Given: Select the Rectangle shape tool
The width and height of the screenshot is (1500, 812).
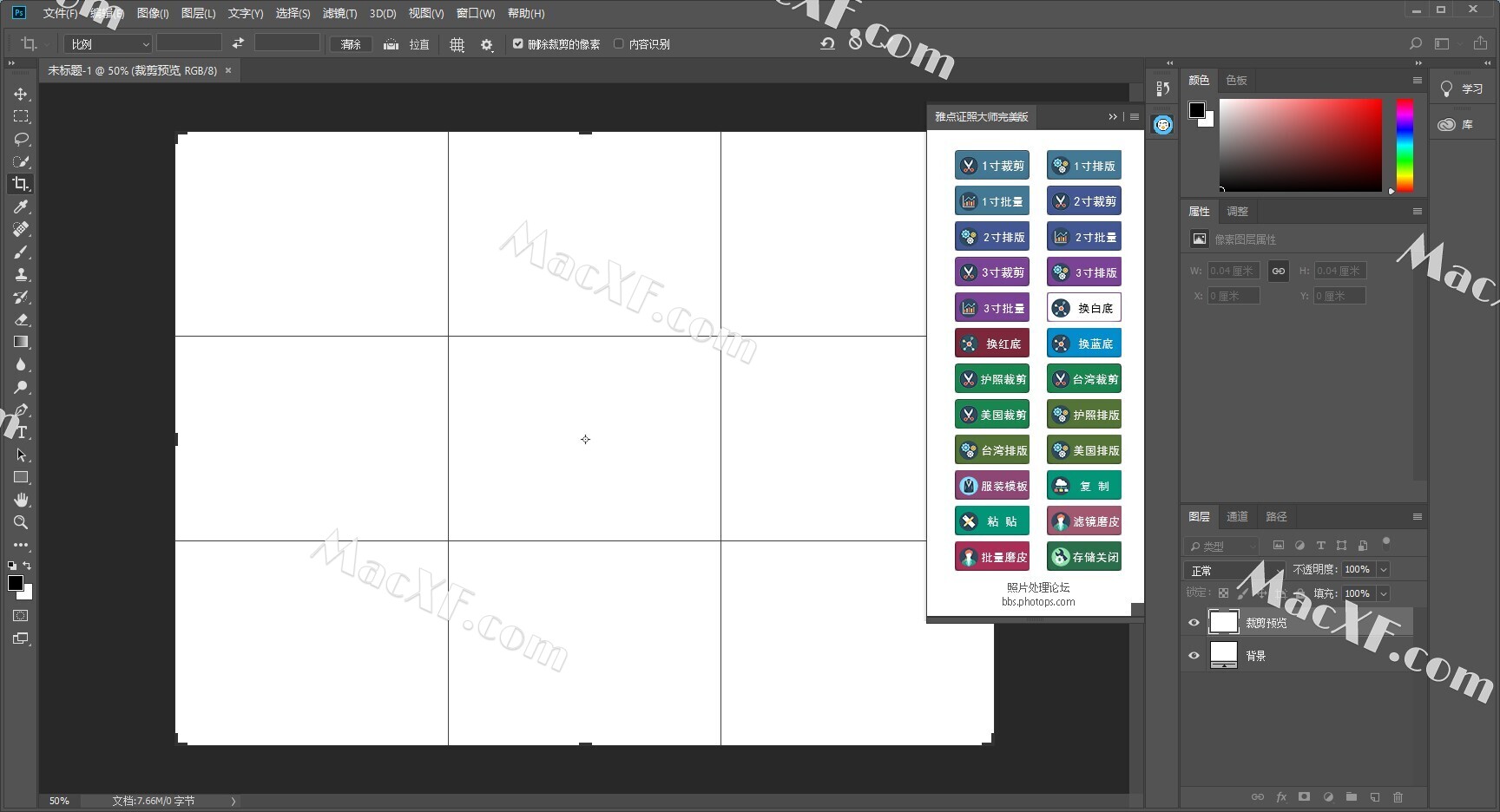Looking at the screenshot, I should click(x=21, y=477).
